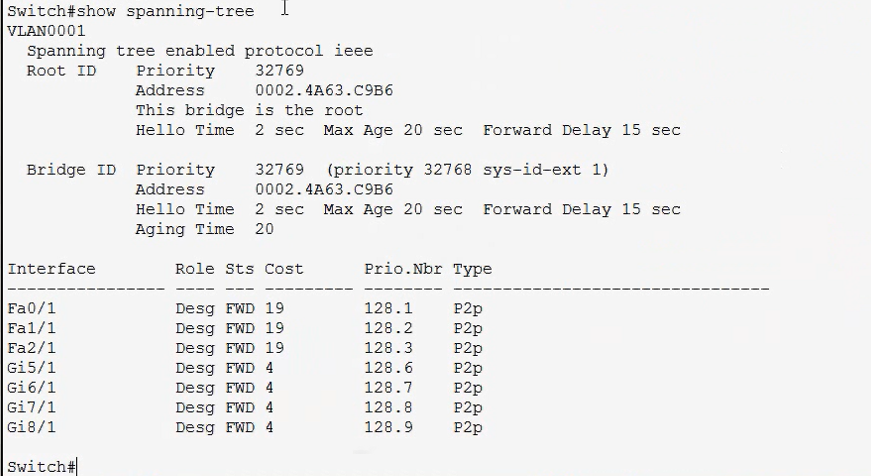Click the Aging Time value 20
Image resolution: width=871 pixels, height=476 pixels.
pyautogui.click(x=264, y=229)
